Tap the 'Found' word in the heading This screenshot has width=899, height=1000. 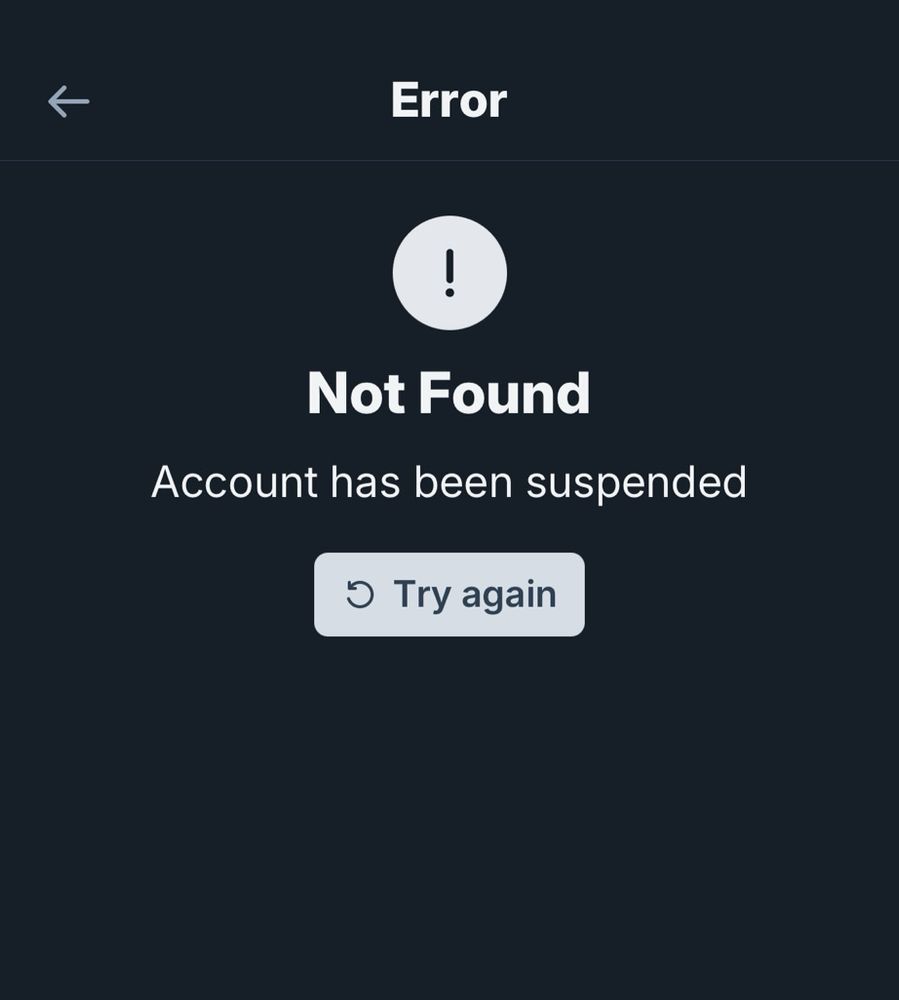tap(505, 393)
